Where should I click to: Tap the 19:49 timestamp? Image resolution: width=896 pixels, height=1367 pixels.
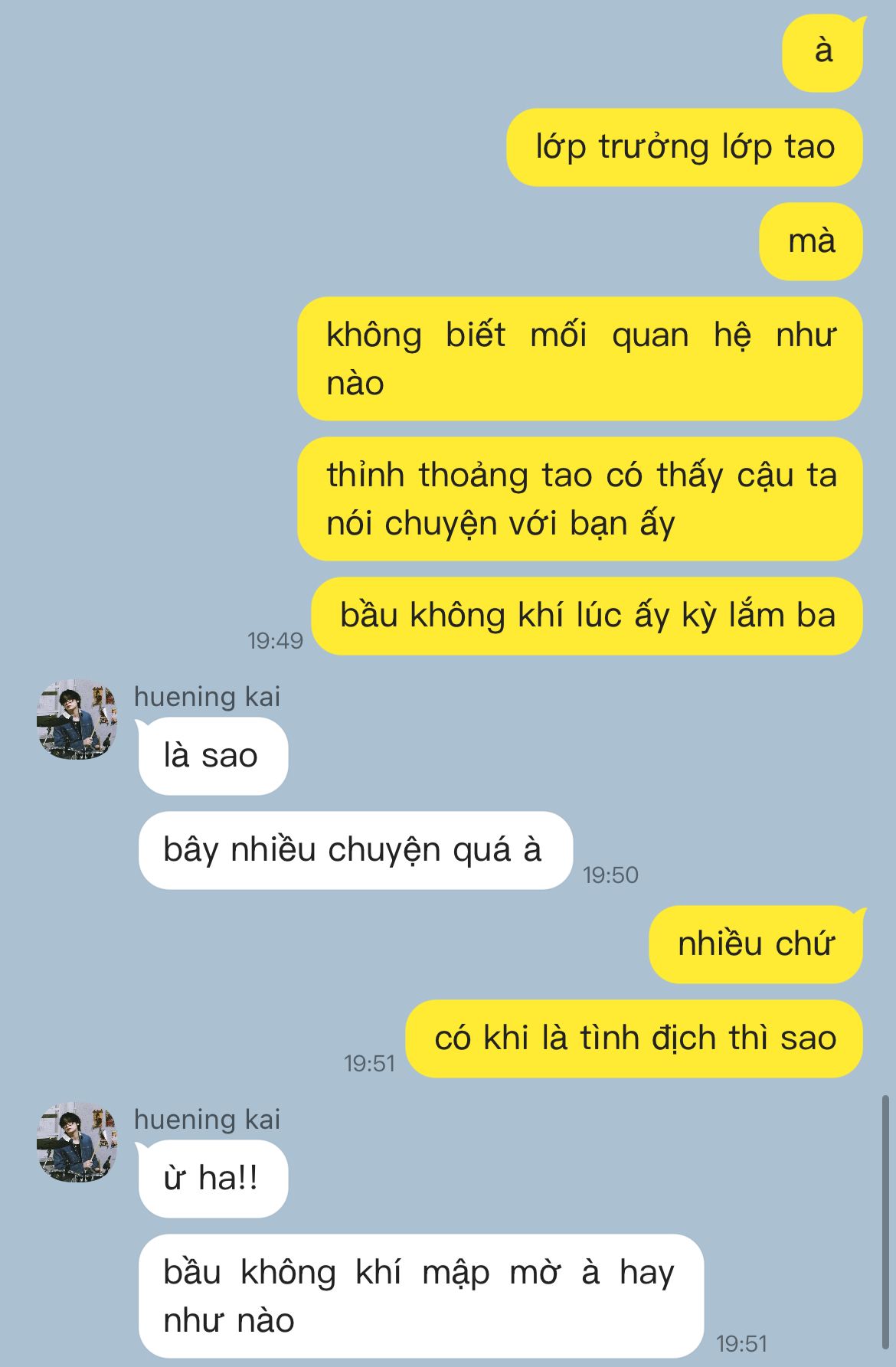click(x=275, y=640)
